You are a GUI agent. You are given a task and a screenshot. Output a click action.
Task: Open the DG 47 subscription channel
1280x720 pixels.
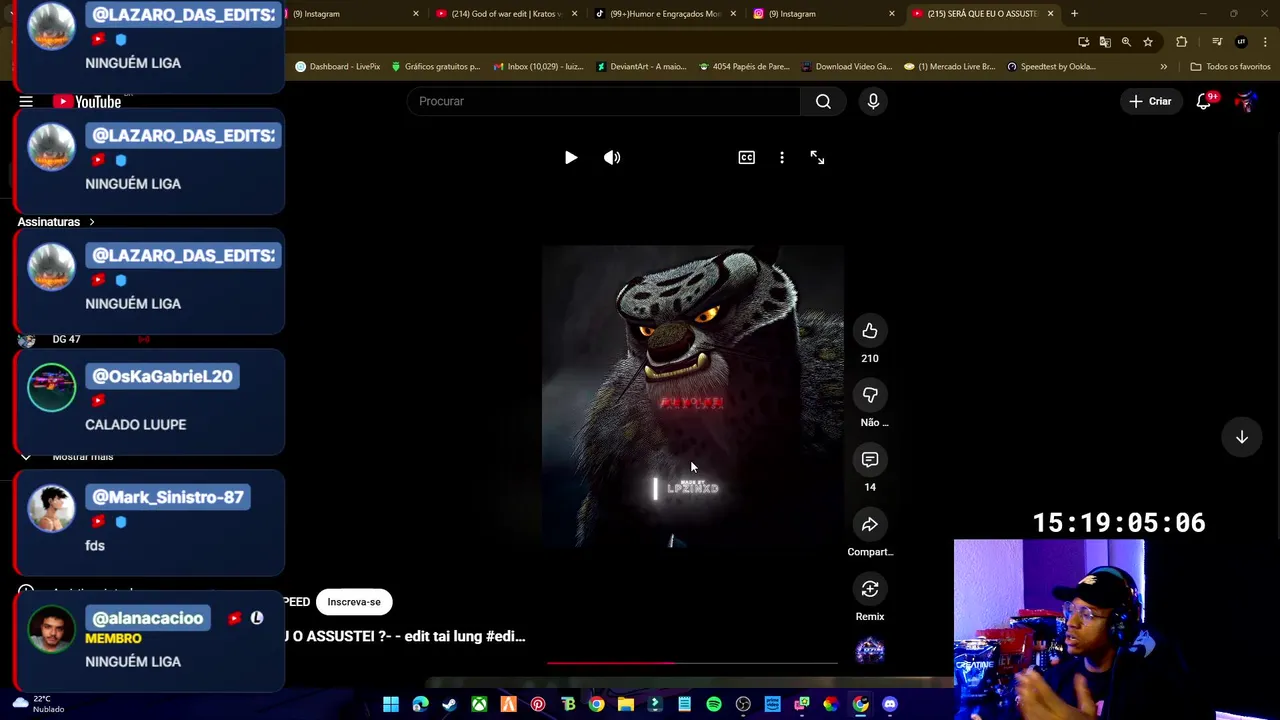click(x=66, y=339)
